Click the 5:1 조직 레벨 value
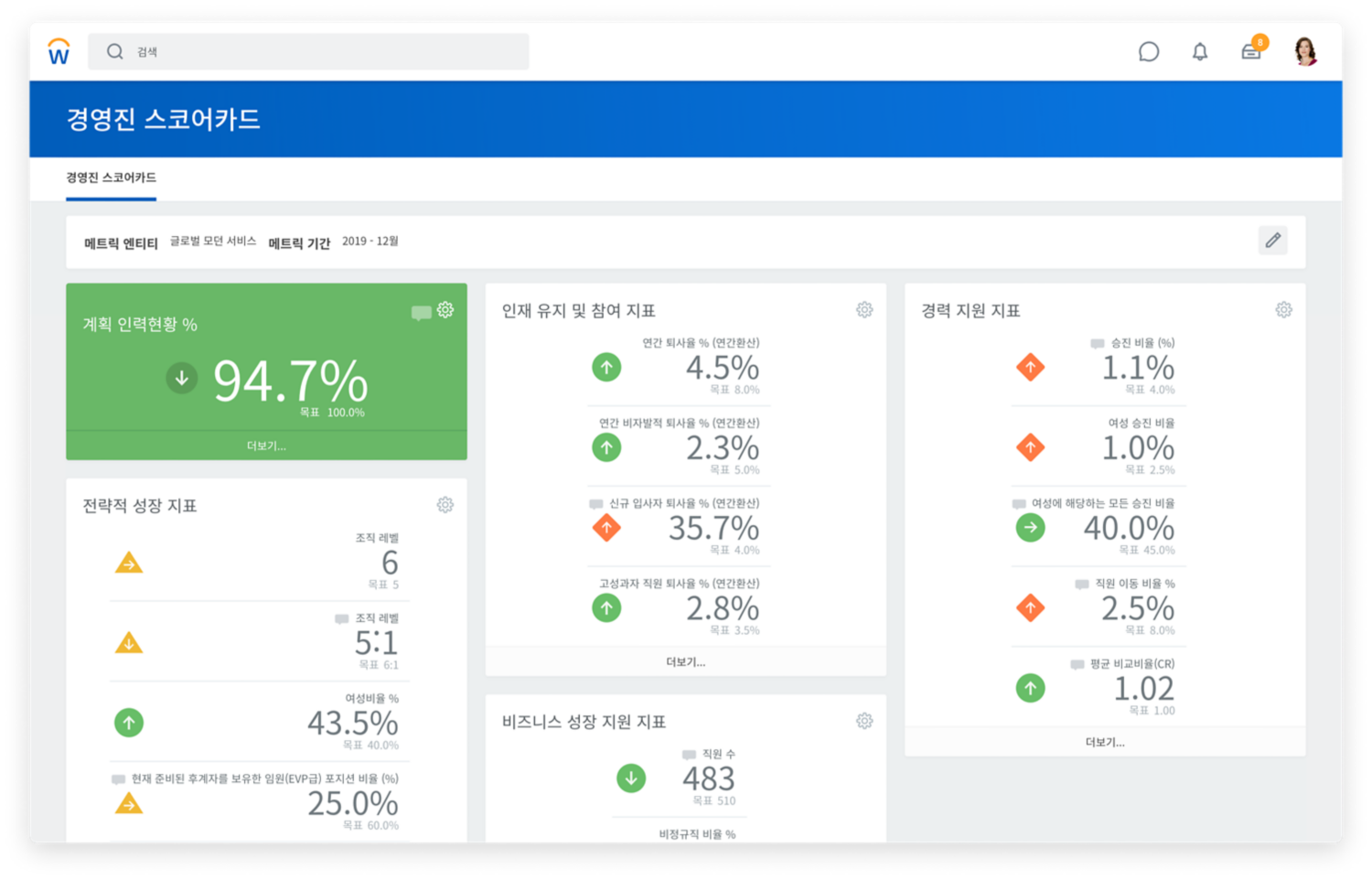1372x880 pixels. pos(376,643)
